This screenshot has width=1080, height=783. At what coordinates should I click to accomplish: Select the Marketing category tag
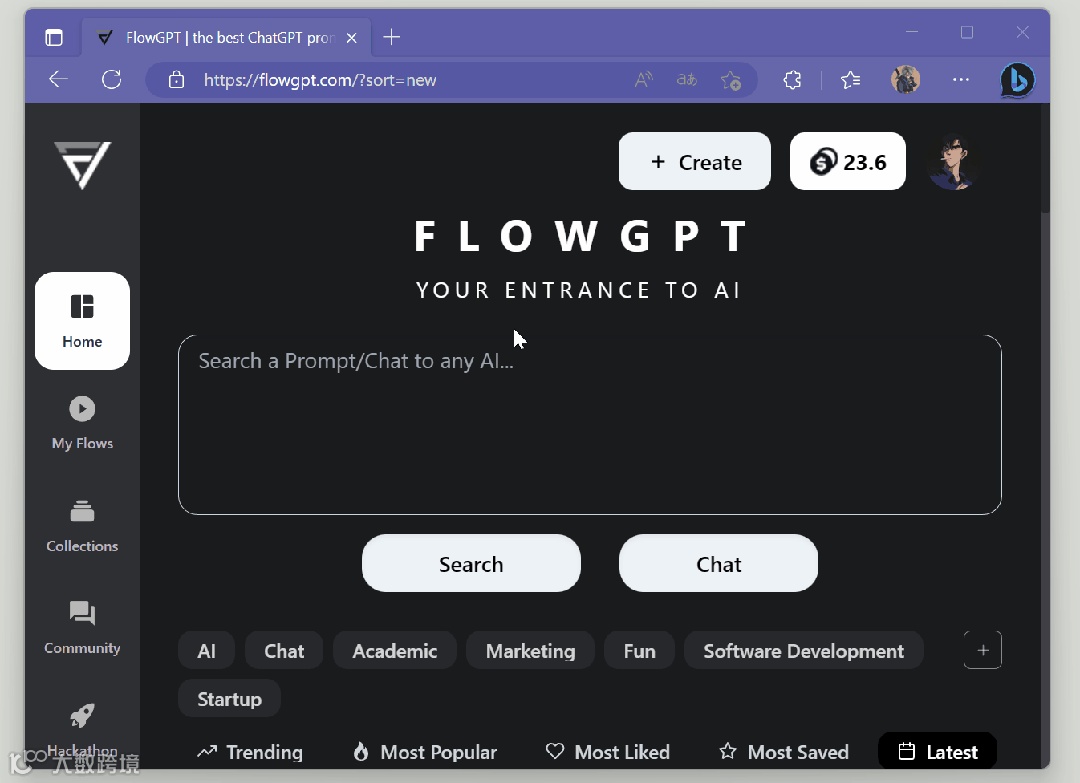530,651
